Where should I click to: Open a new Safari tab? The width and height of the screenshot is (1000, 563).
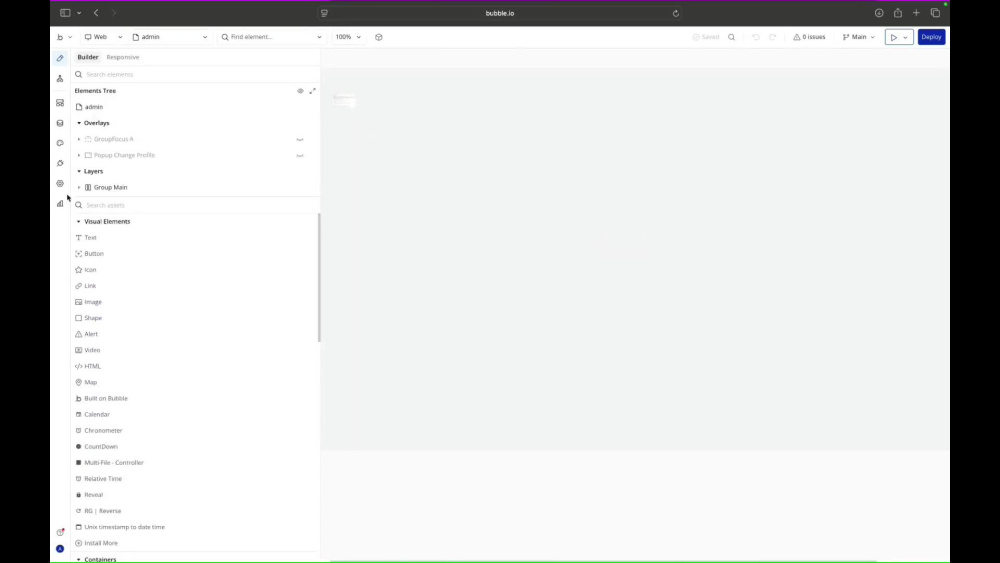pyautogui.click(x=916, y=13)
